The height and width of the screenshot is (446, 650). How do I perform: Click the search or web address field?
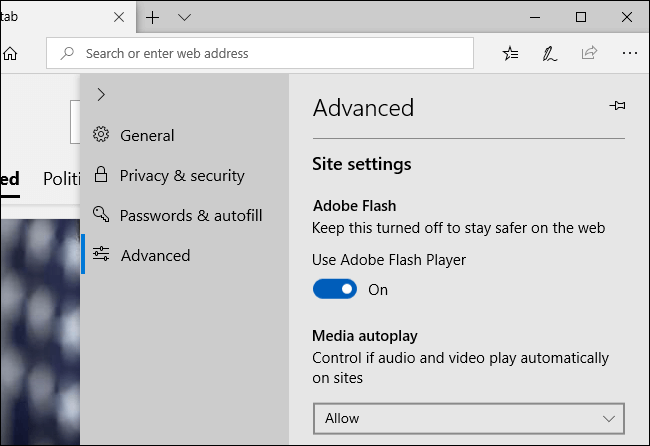260,53
